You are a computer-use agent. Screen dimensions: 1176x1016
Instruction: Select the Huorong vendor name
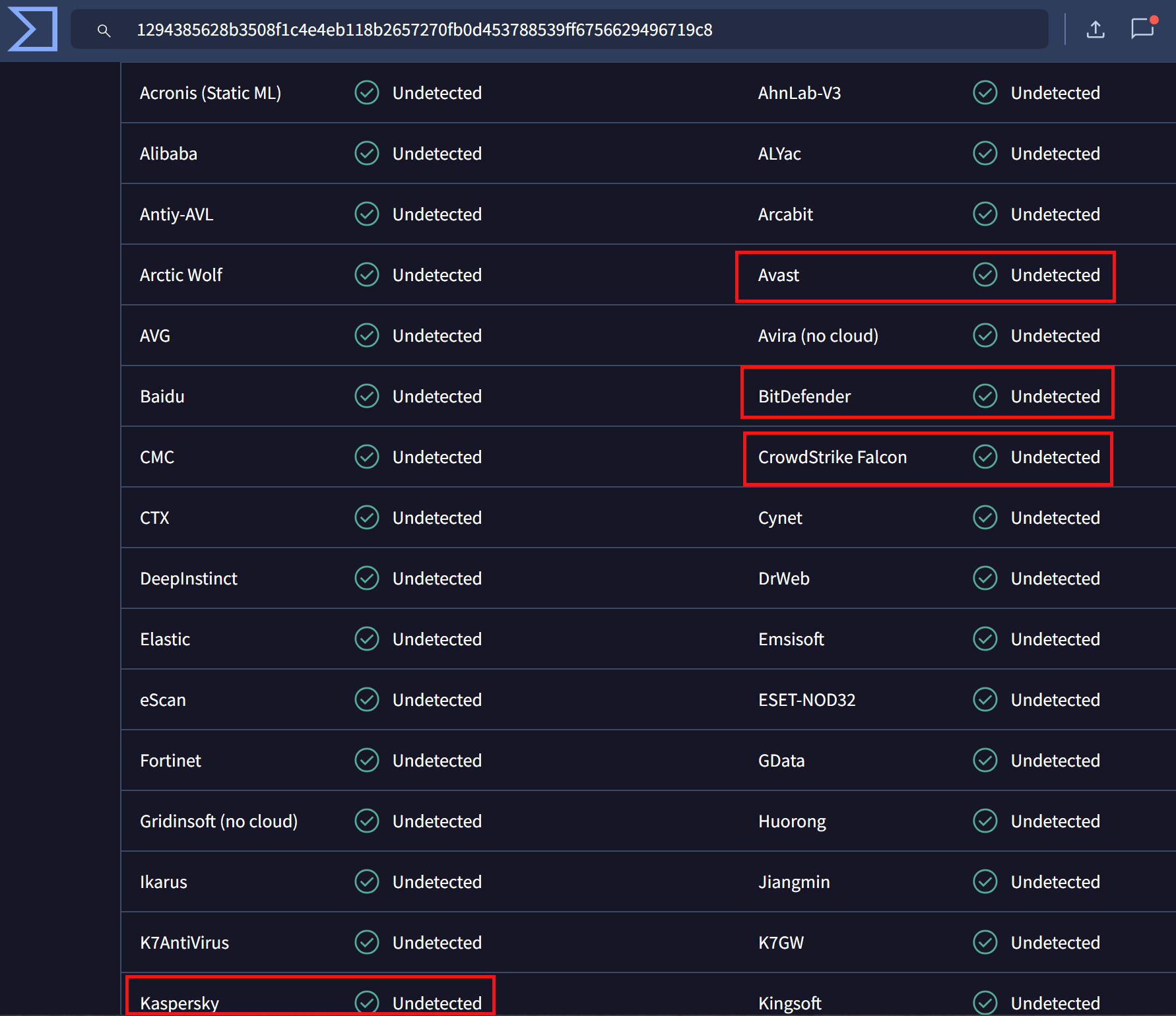point(792,821)
